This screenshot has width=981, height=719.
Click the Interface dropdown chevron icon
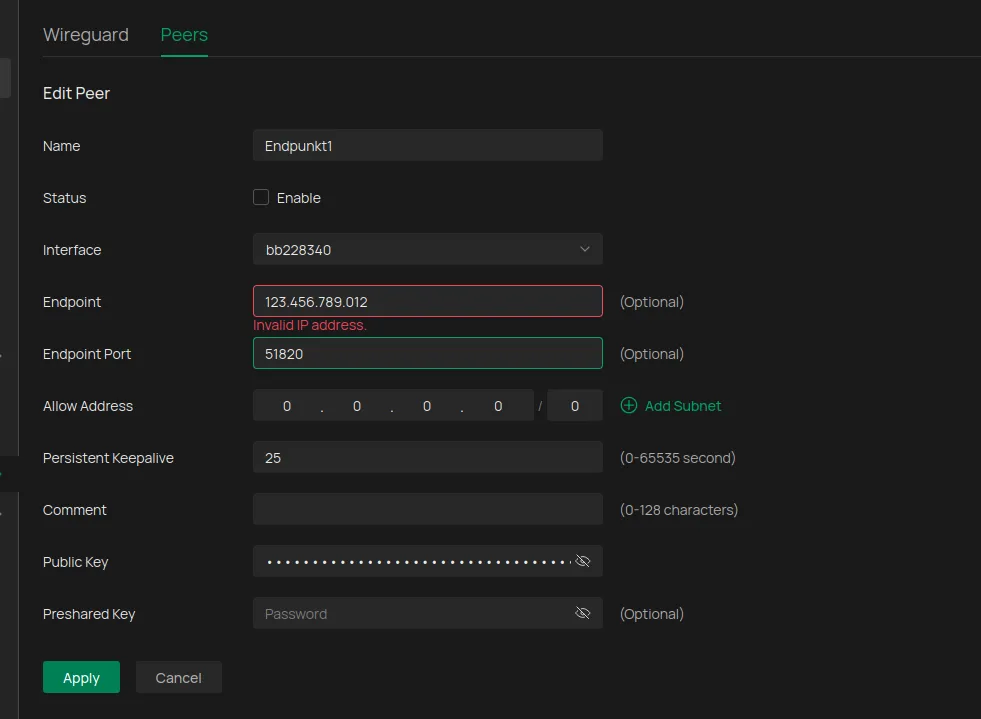click(584, 249)
